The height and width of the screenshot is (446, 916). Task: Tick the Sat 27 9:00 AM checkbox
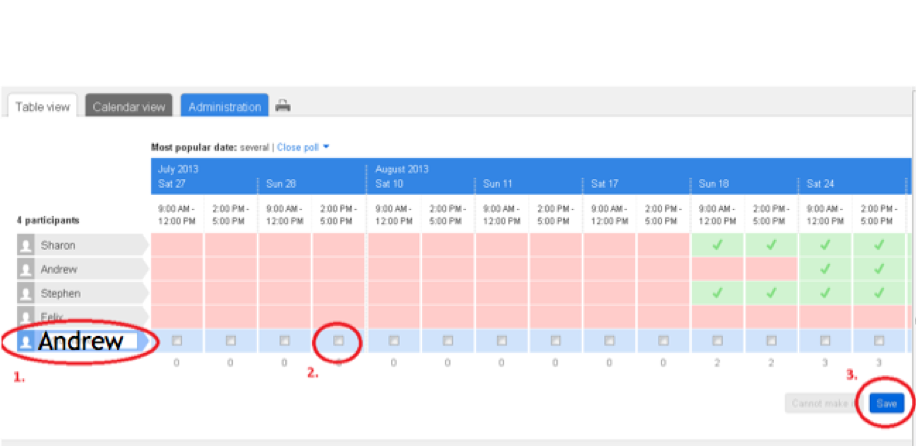[x=177, y=341]
